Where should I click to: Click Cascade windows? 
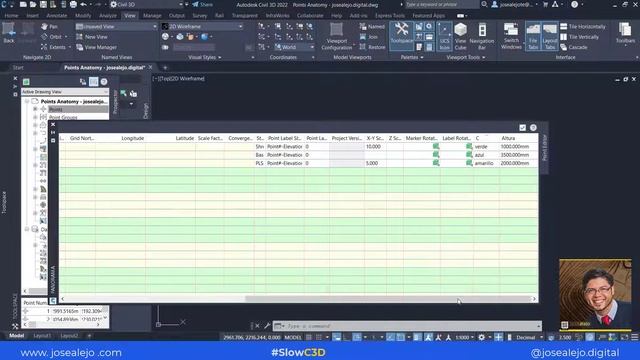pyautogui.click(x=574, y=47)
